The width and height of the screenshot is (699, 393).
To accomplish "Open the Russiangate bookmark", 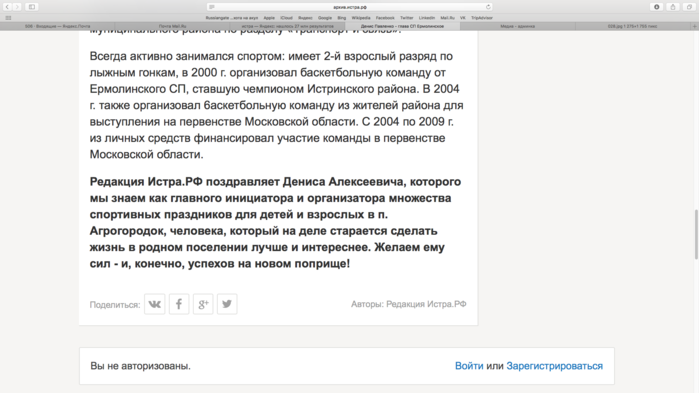I will tap(232, 18).
